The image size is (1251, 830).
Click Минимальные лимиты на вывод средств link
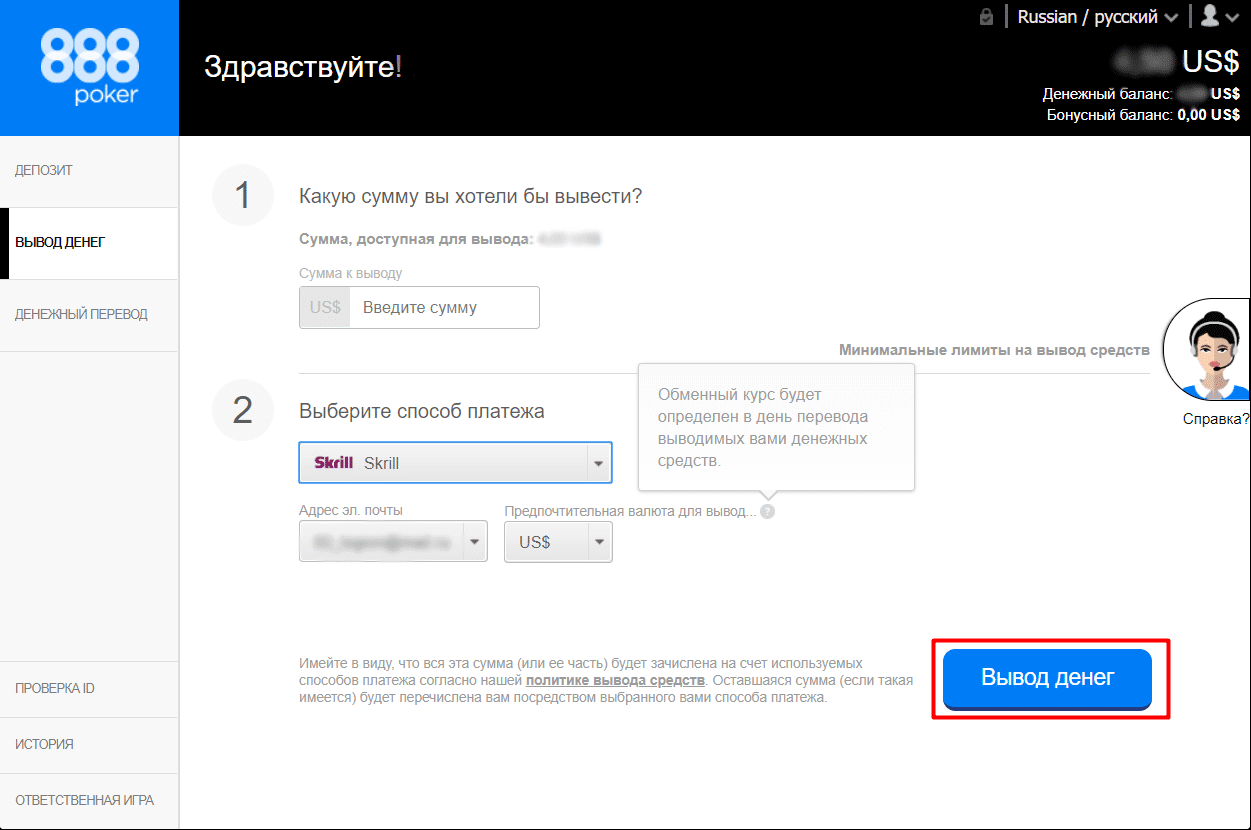993,351
